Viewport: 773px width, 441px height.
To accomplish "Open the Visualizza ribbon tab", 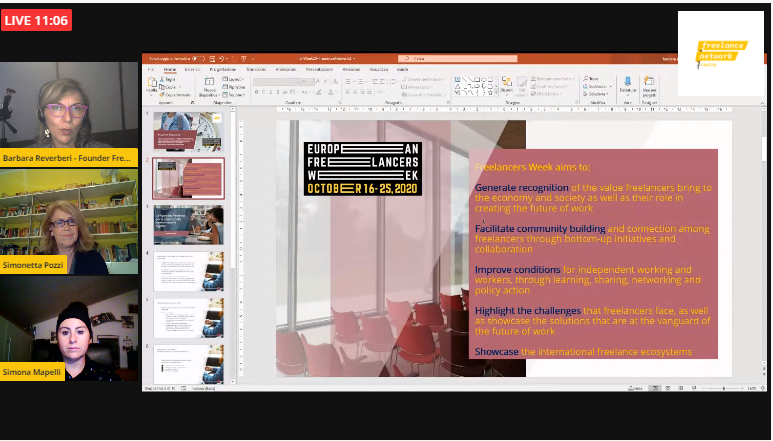I will pos(379,69).
